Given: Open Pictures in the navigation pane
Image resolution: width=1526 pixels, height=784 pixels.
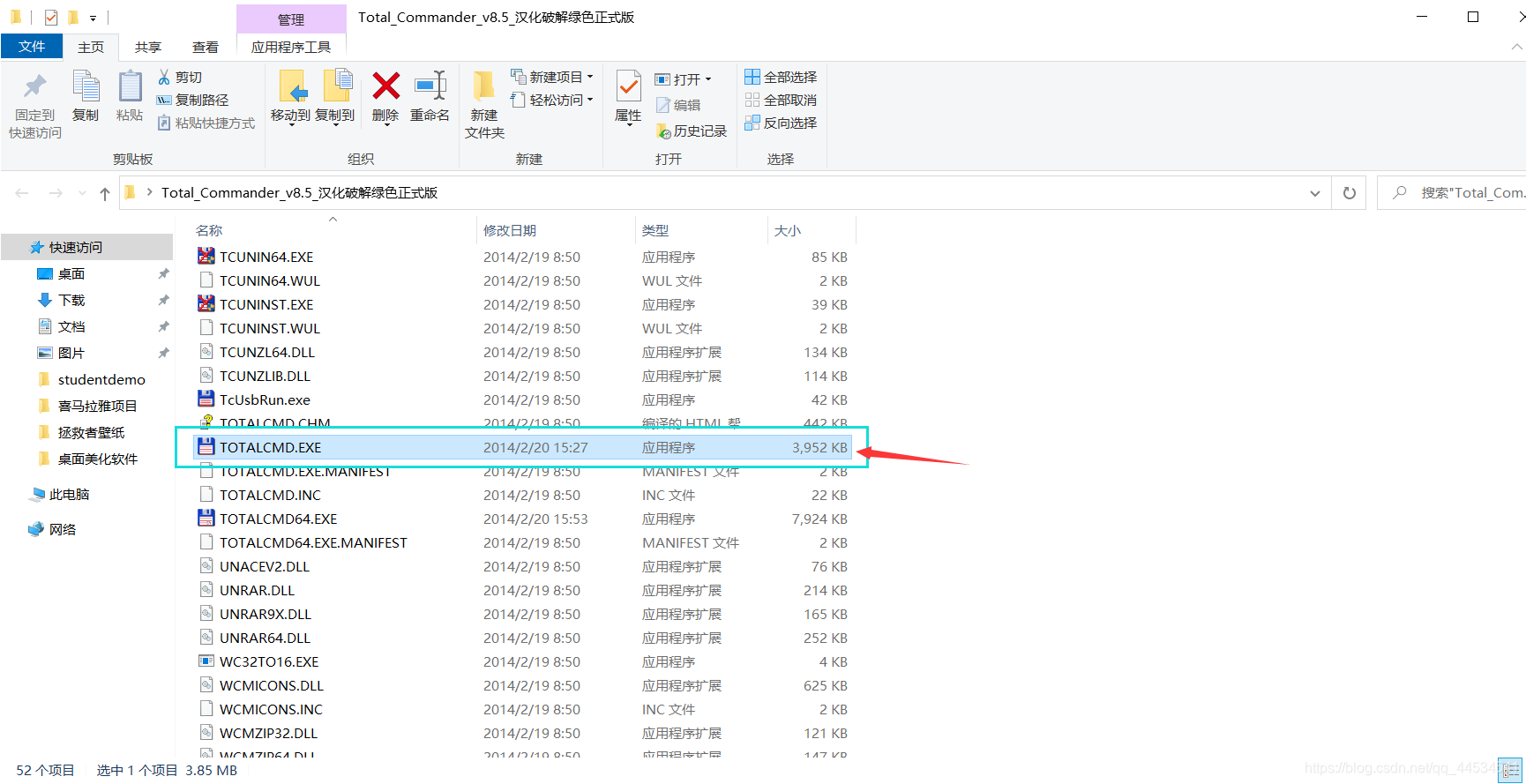Looking at the screenshot, I should [x=71, y=354].
